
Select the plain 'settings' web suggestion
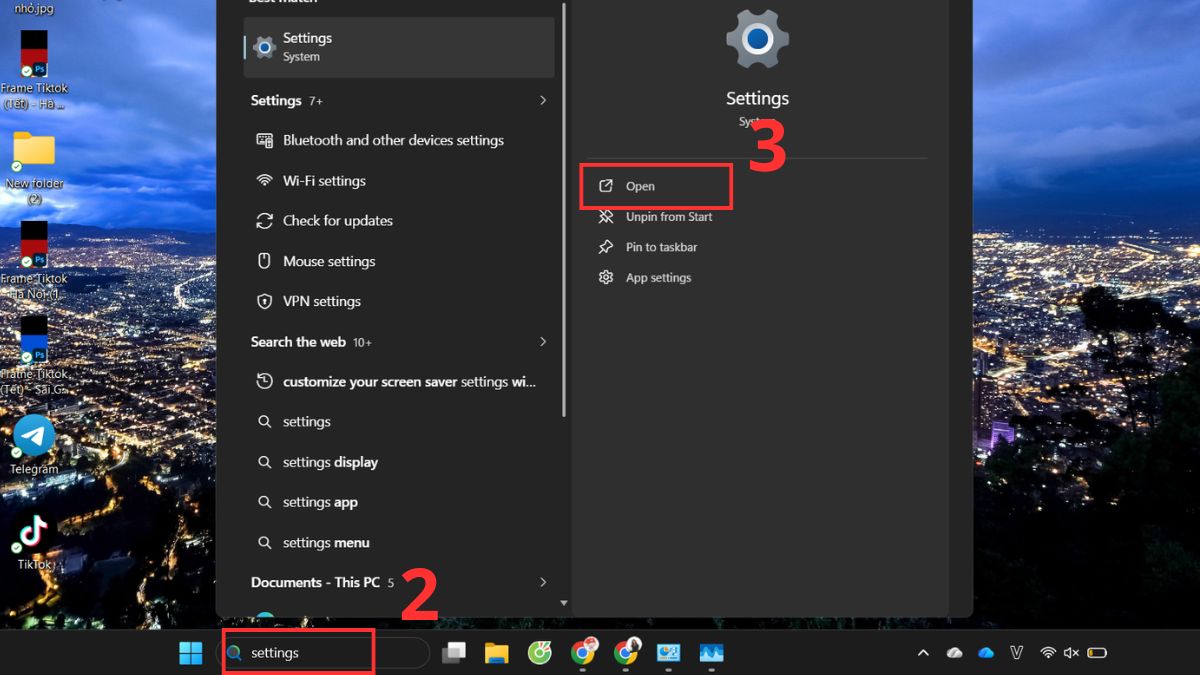pos(294,422)
